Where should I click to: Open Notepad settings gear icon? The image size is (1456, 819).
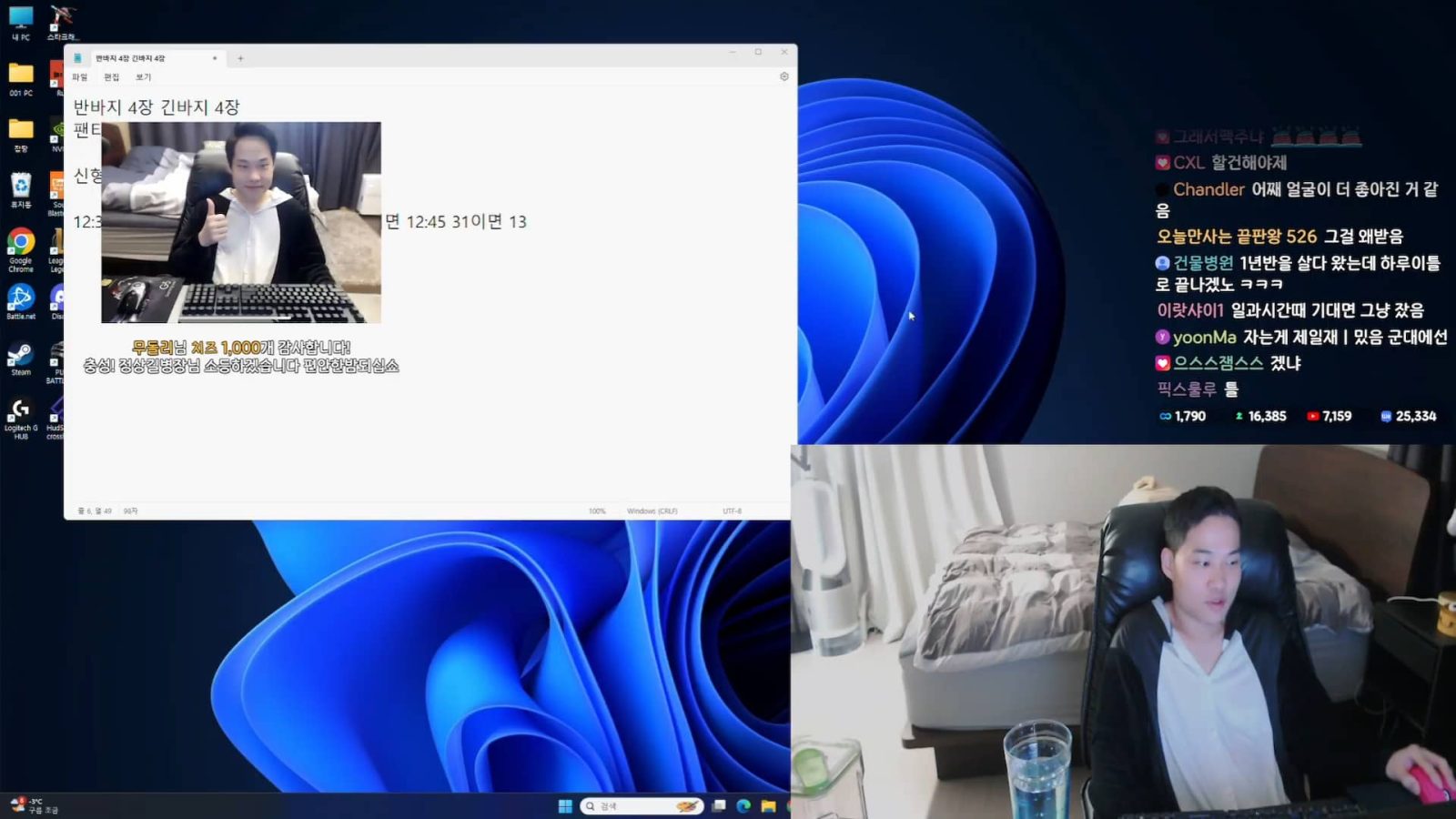(x=784, y=76)
